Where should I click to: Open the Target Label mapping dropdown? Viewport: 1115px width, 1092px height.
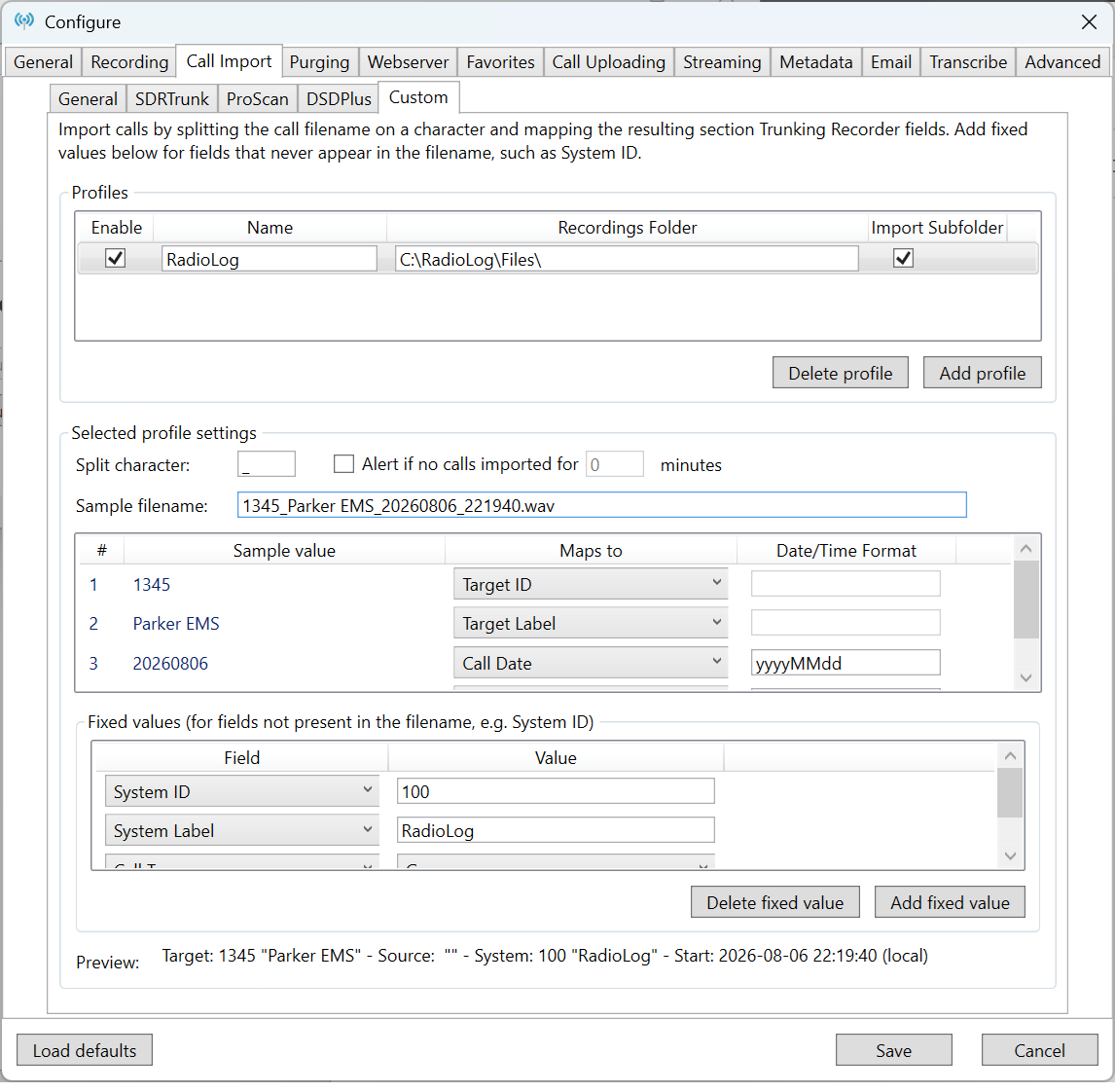(x=591, y=623)
